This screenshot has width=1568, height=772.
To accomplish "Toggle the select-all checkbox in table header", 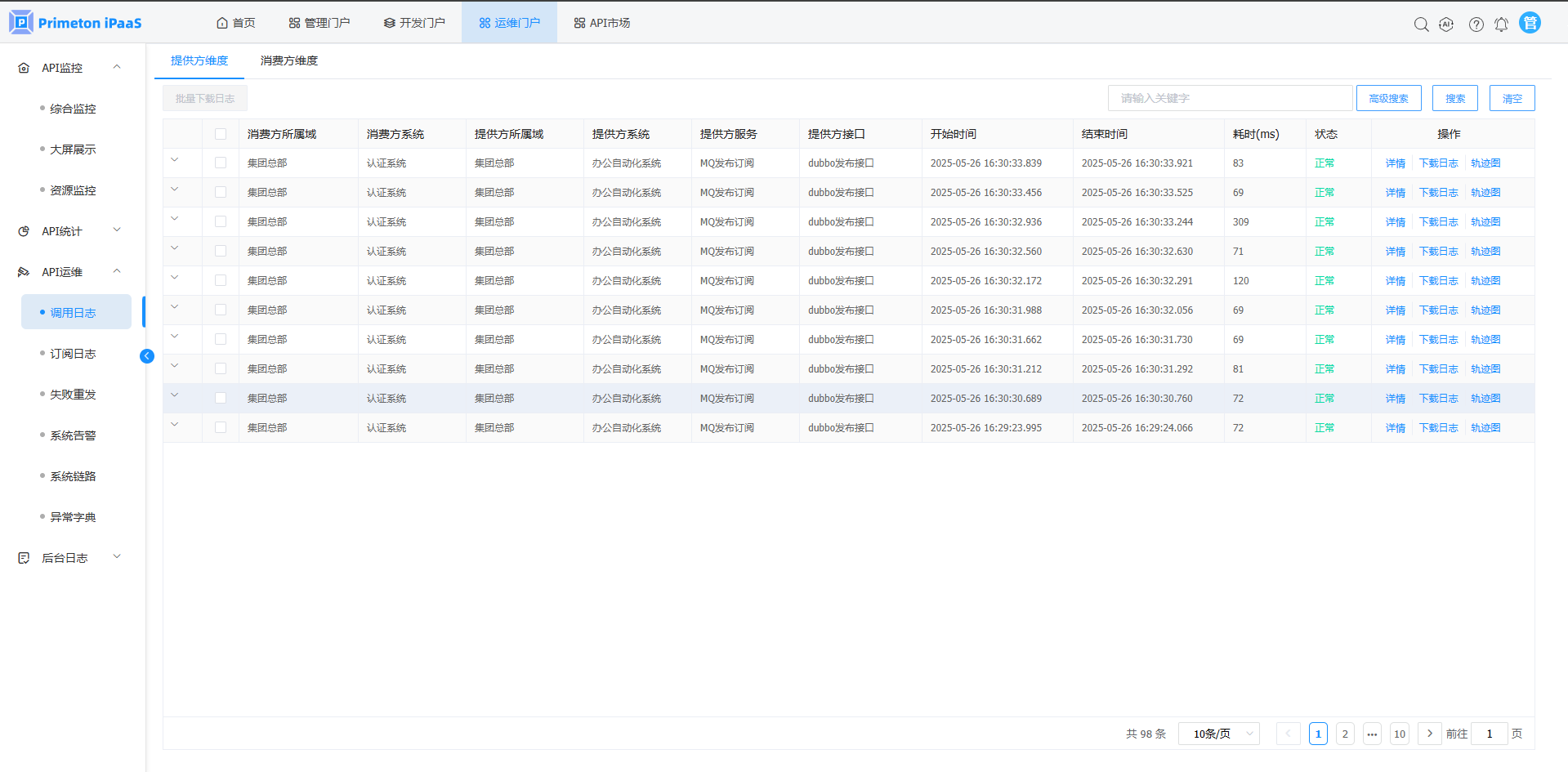I will [x=221, y=134].
